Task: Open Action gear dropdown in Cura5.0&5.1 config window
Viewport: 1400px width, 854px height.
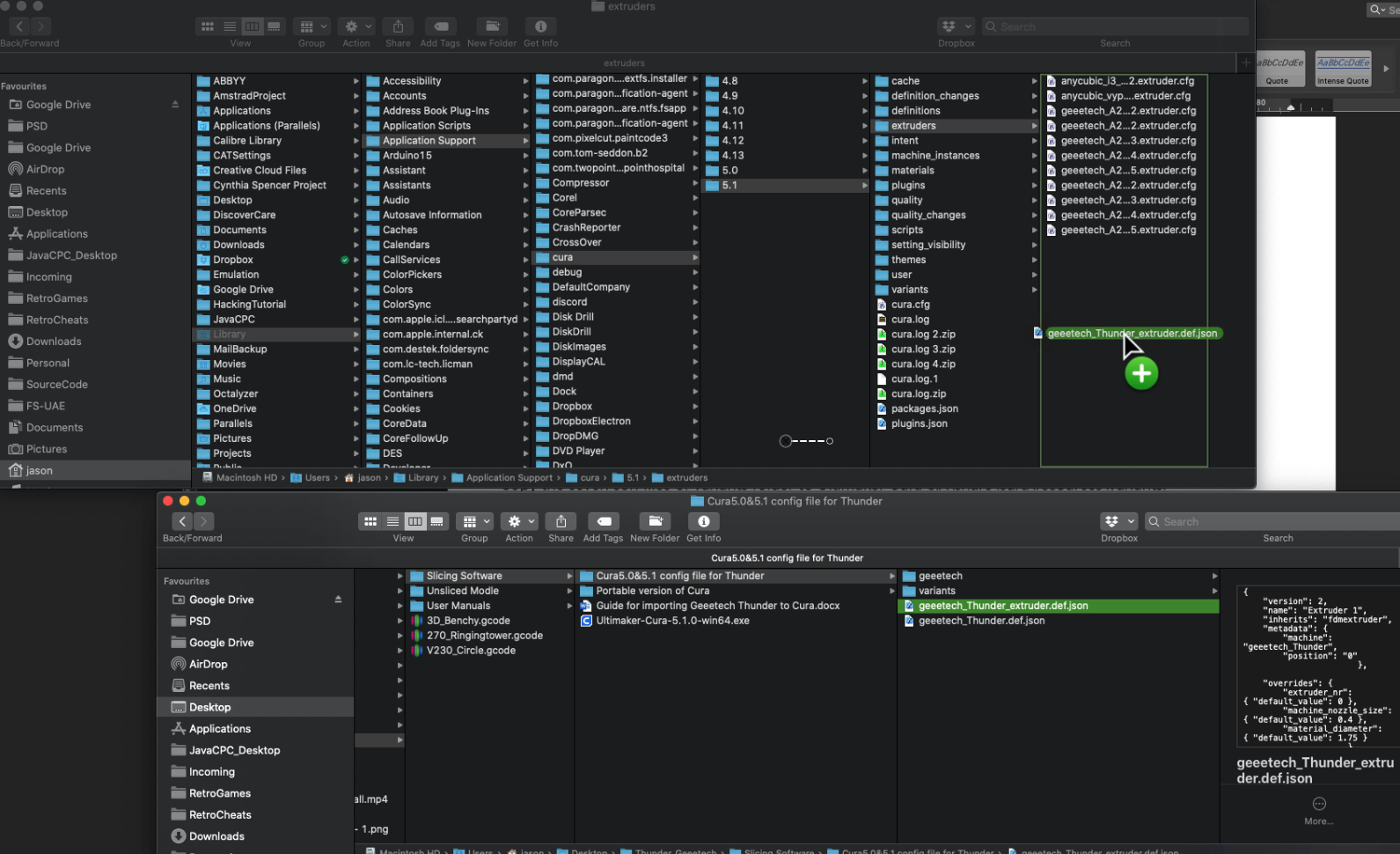Action: coord(519,521)
